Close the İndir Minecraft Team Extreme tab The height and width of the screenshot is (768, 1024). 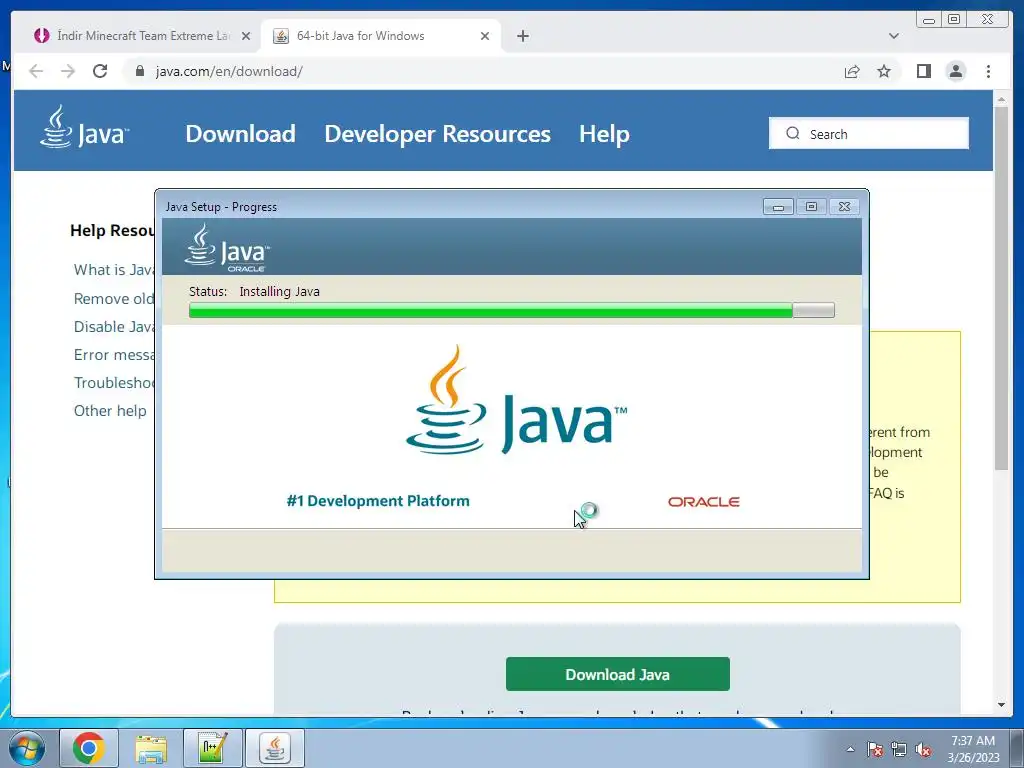[246, 36]
